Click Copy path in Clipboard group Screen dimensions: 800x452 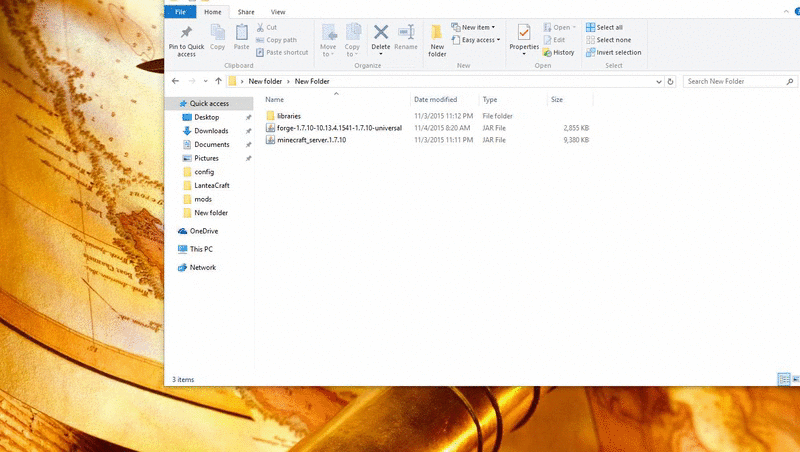[276, 40]
